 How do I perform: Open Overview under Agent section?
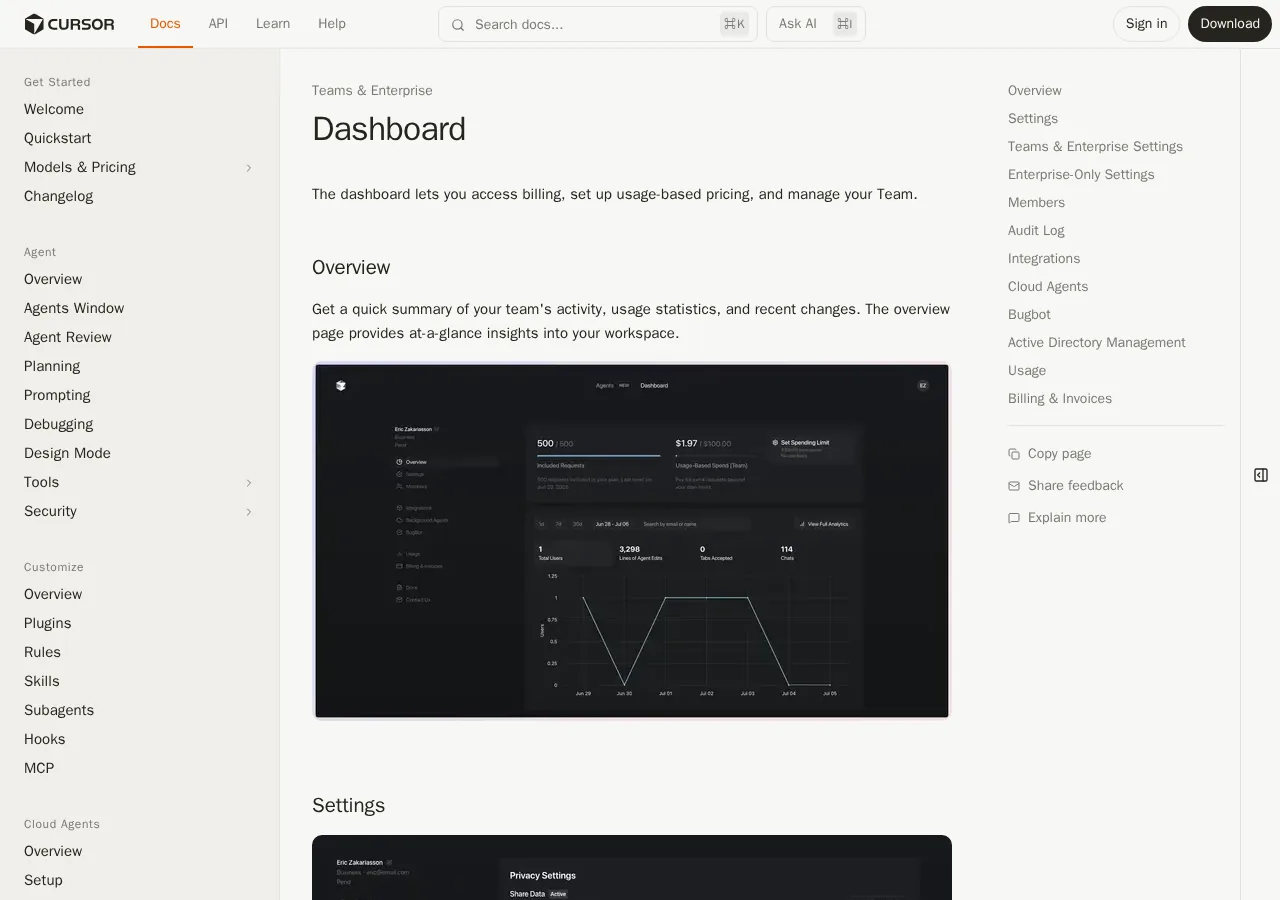pos(53,279)
